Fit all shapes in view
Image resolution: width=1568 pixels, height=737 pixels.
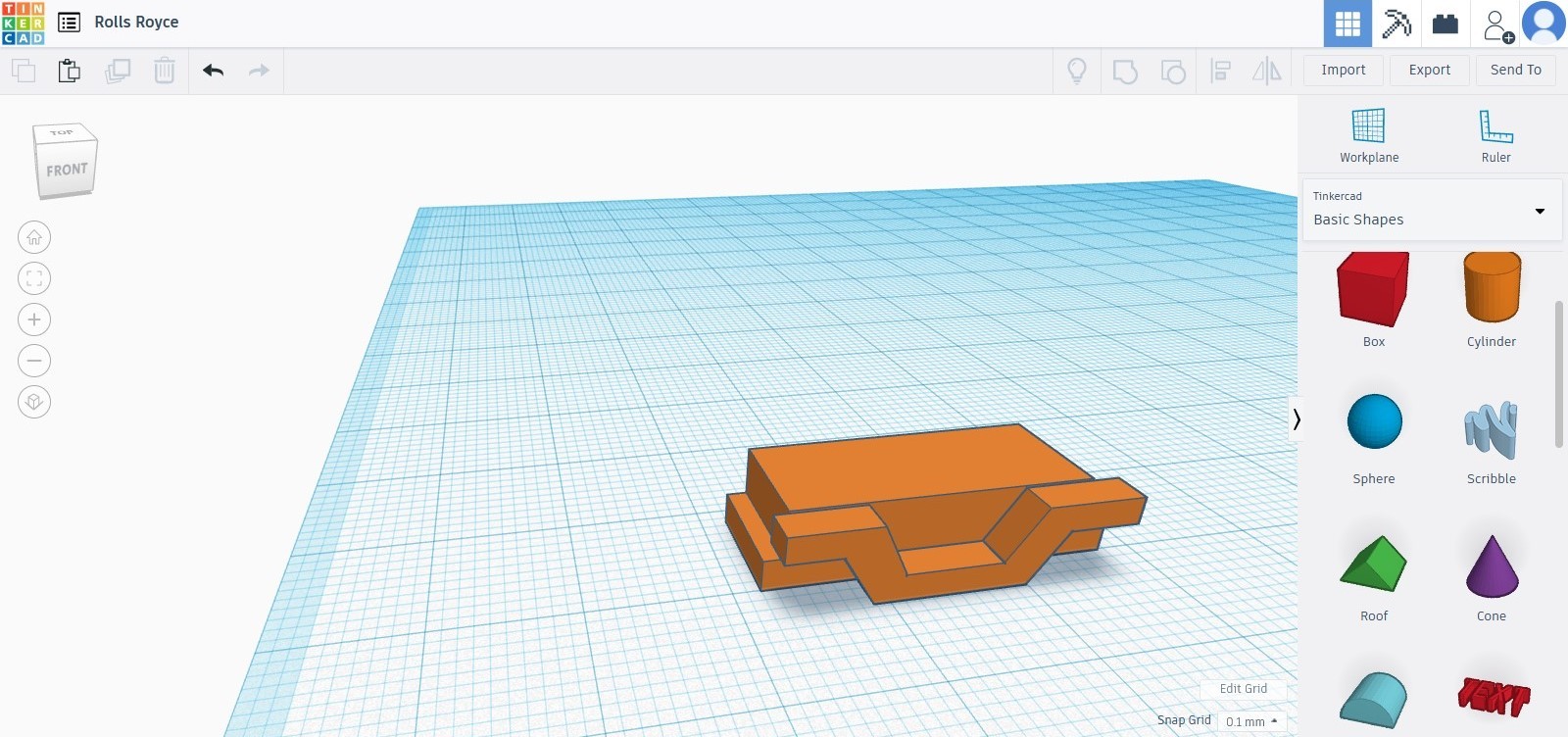coord(34,278)
